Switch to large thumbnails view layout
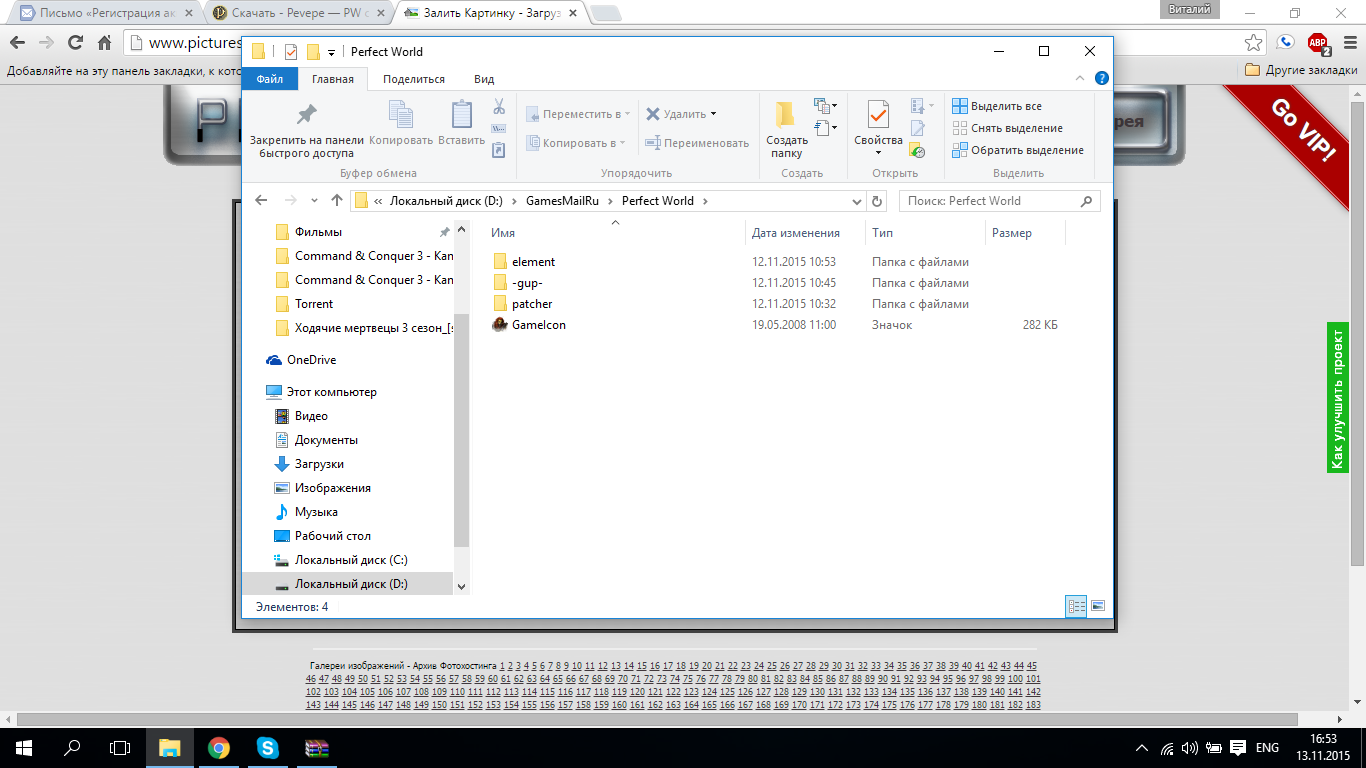Viewport: 1366px width, 768px height. (1098, 606)
